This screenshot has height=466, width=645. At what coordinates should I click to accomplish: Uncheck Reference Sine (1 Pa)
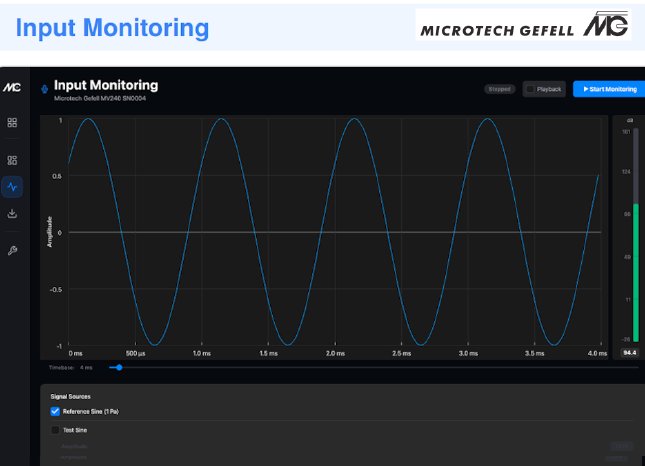pyautogui.click(x=55, y=411)
